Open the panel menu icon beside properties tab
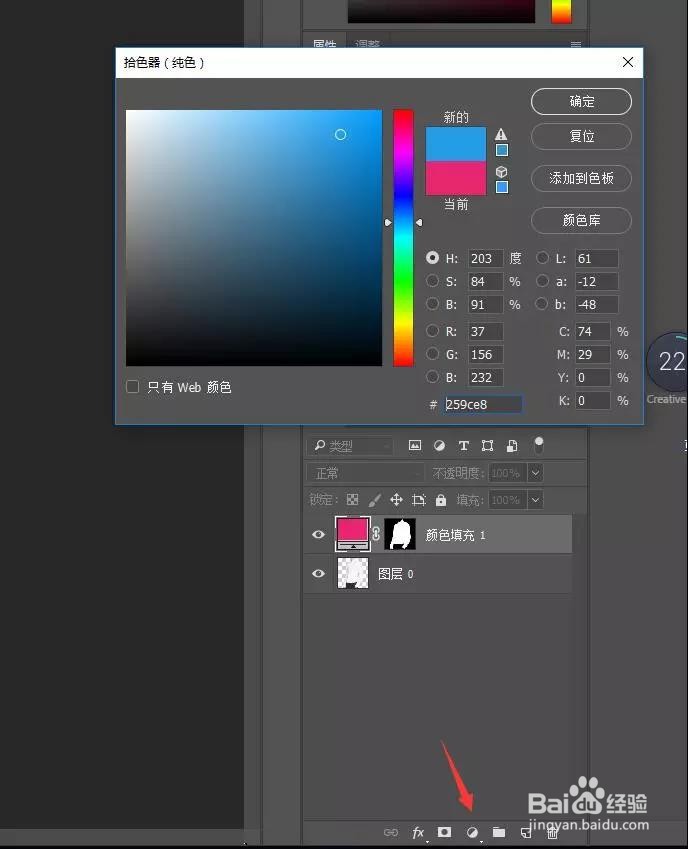The width and height of the screenshot is (688, 849). point(576,44)
